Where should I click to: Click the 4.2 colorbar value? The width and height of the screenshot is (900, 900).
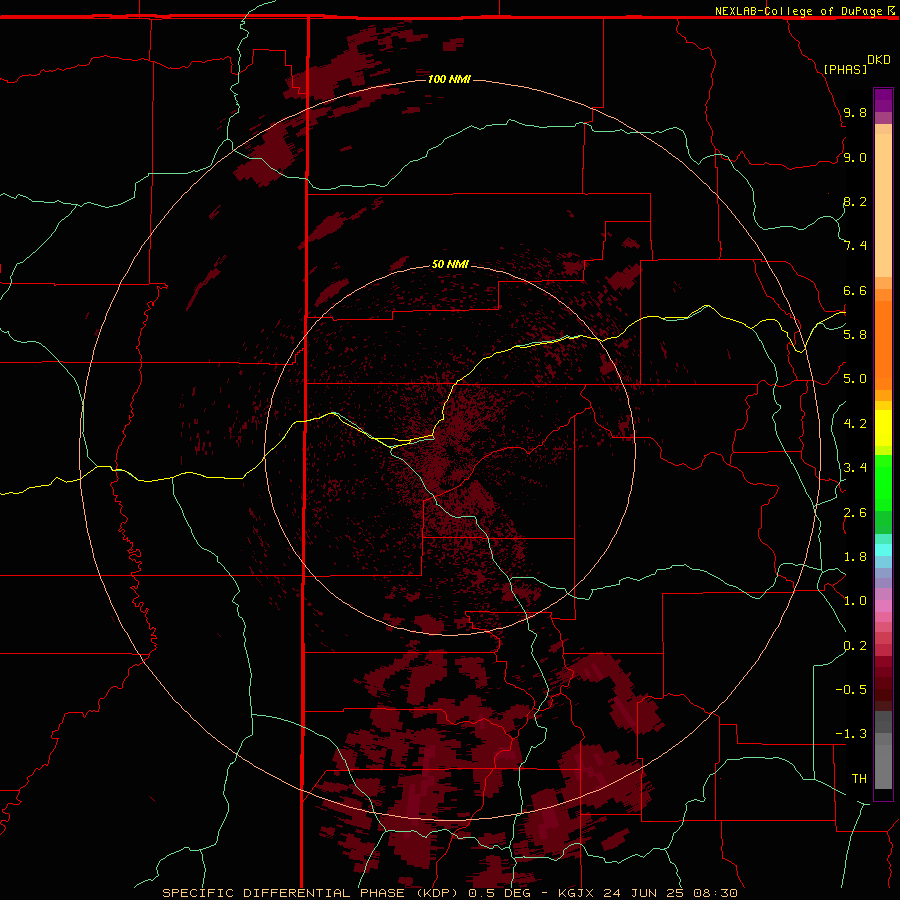(855, 424)
